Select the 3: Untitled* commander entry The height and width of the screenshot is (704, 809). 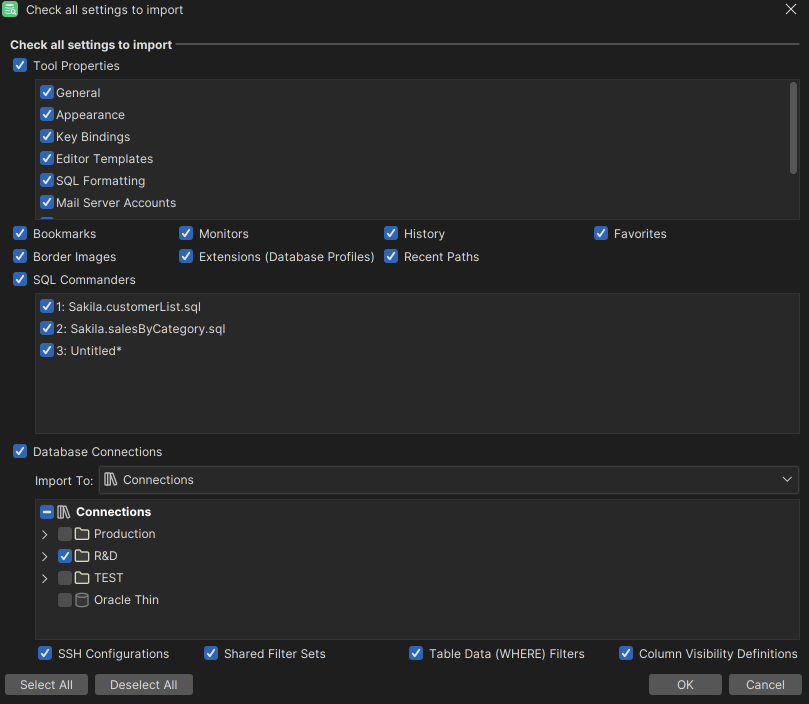95,351
